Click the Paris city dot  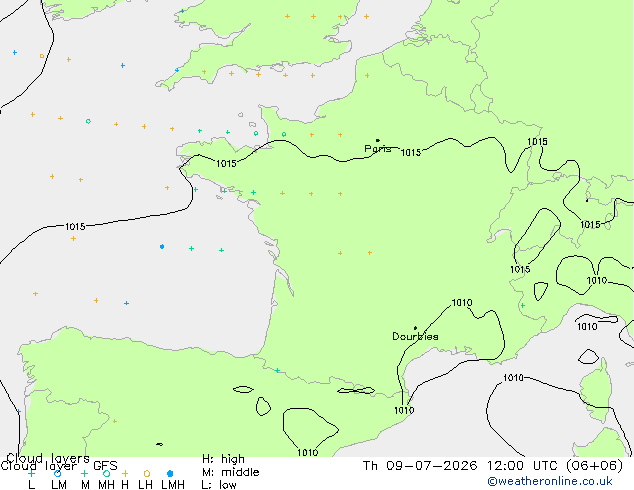tap(378, 141)
